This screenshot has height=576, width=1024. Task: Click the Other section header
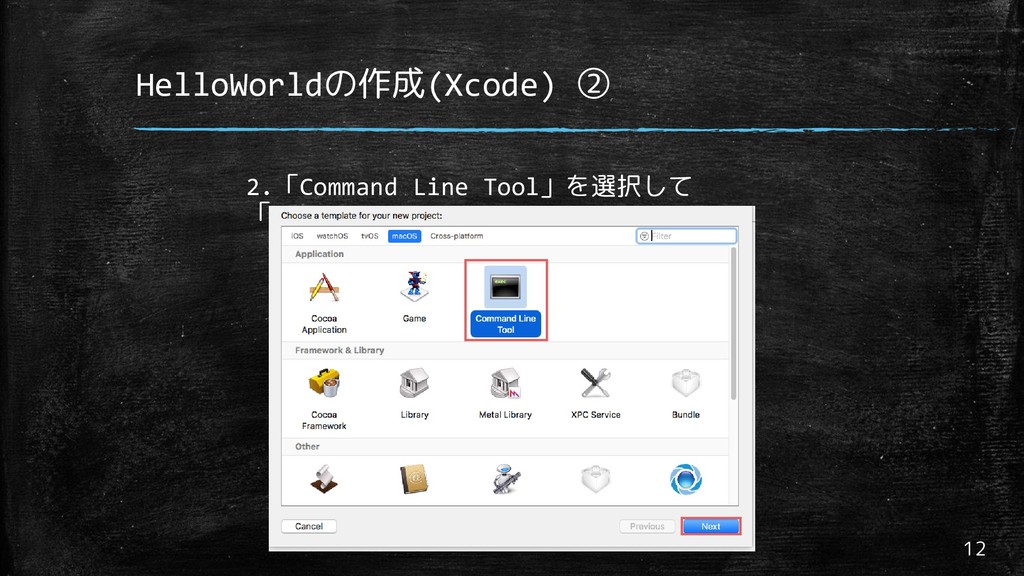pos(307,447)
